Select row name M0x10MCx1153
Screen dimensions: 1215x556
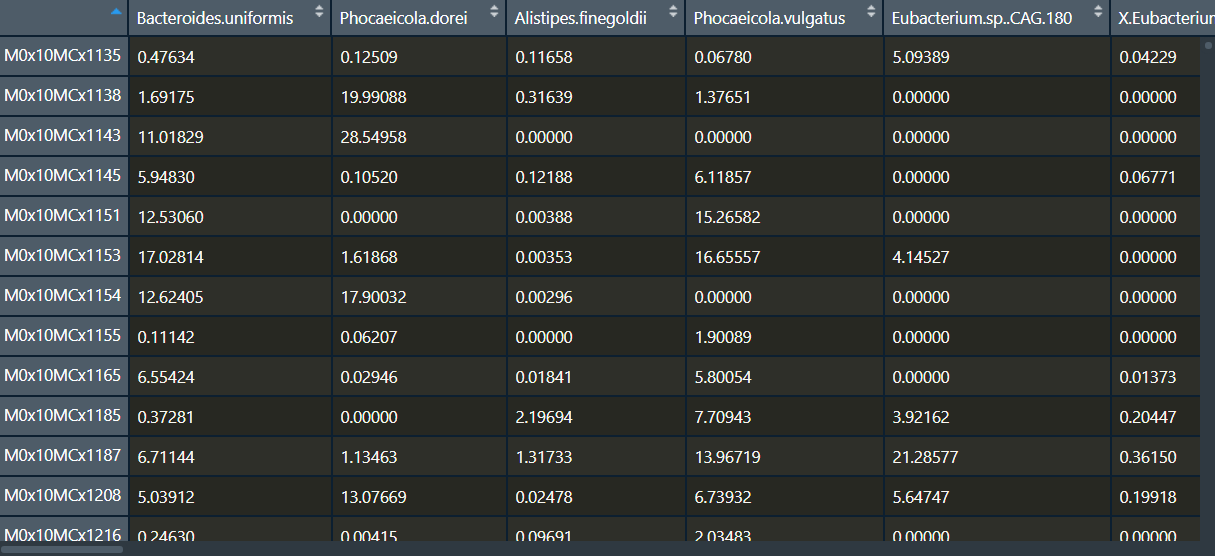pos(63,256)
